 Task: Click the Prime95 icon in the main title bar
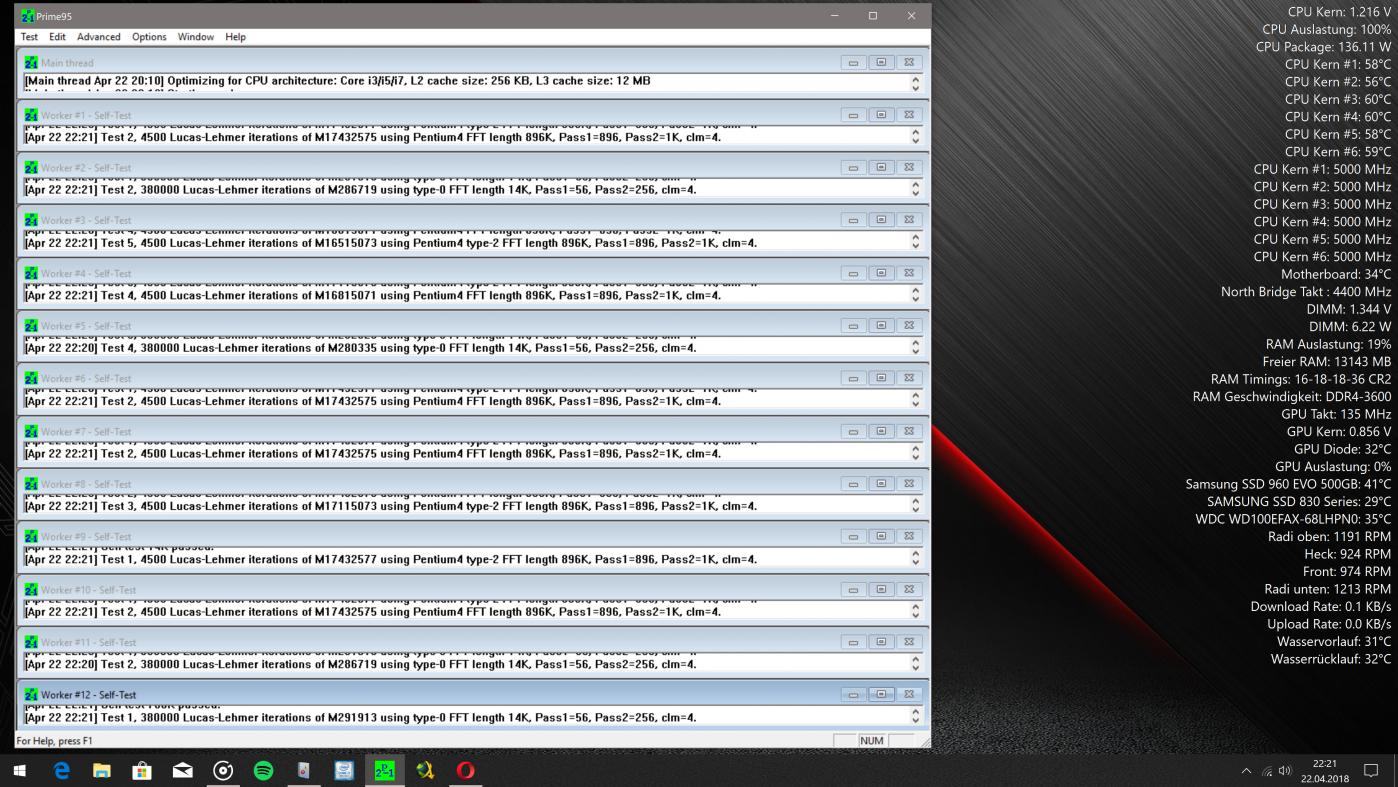pos(28,16)
